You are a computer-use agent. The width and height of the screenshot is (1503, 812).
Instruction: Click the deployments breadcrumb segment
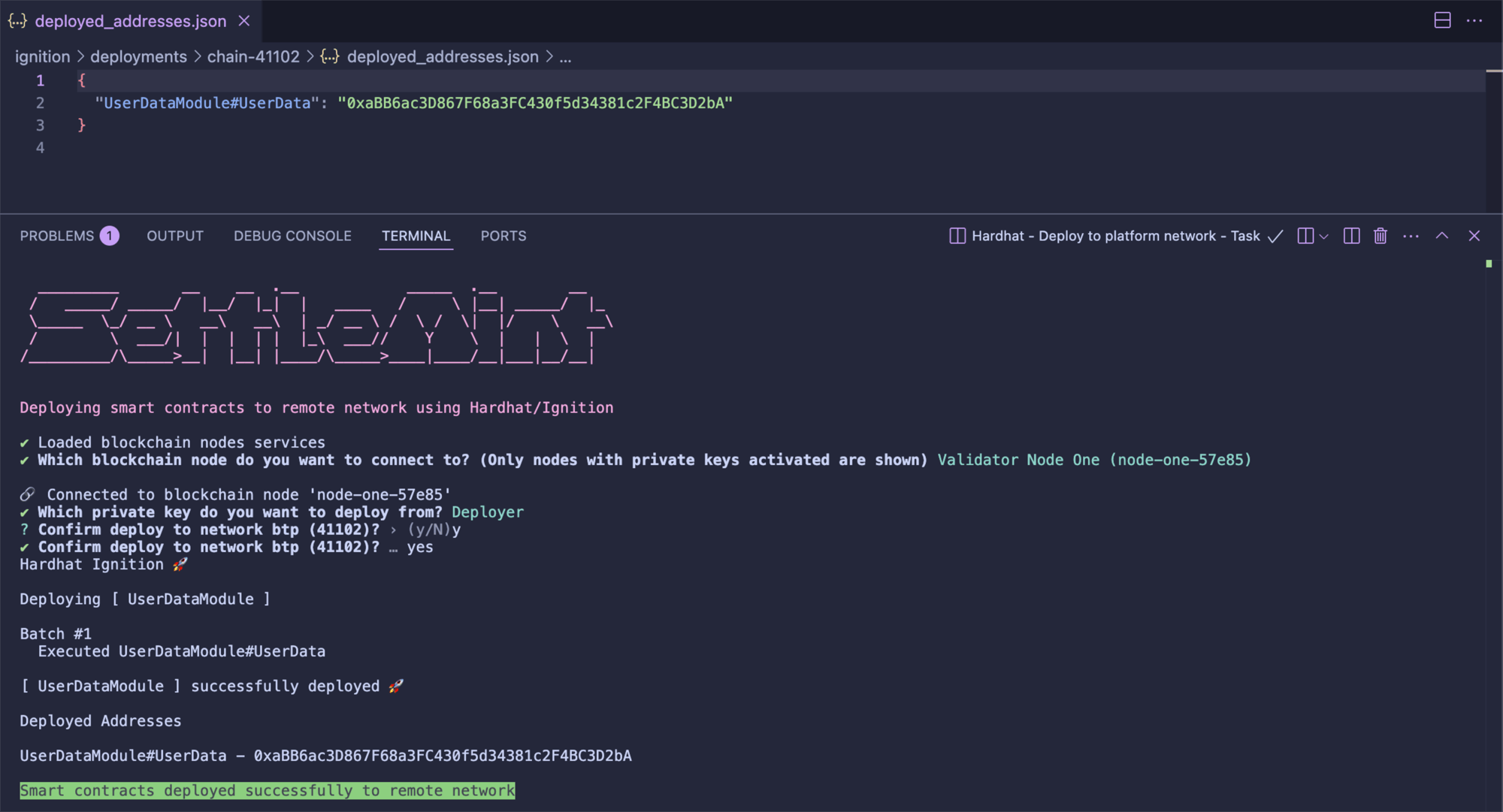coord(138,57)
